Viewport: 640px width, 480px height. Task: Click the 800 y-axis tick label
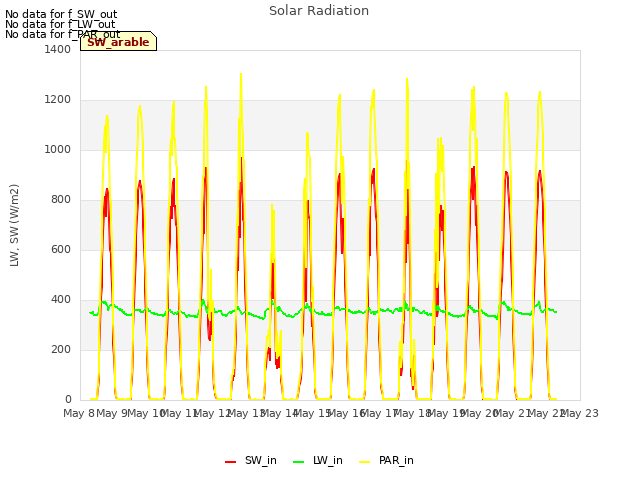click(x=61, y=200)
